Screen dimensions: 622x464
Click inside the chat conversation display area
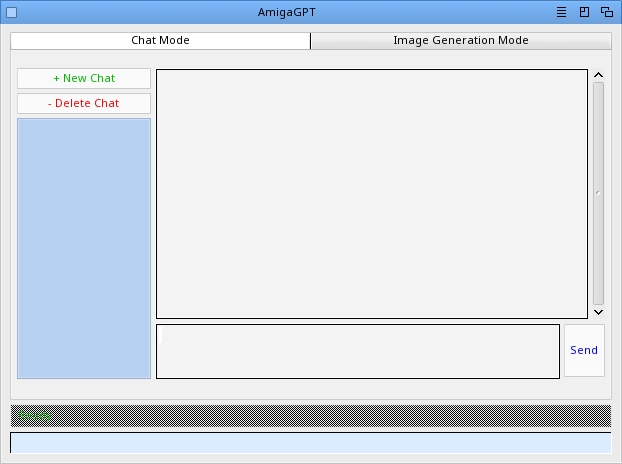371,193
